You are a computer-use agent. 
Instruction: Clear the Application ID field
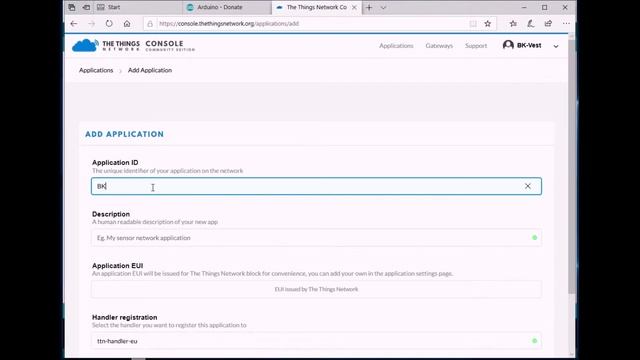pos(528,186)
